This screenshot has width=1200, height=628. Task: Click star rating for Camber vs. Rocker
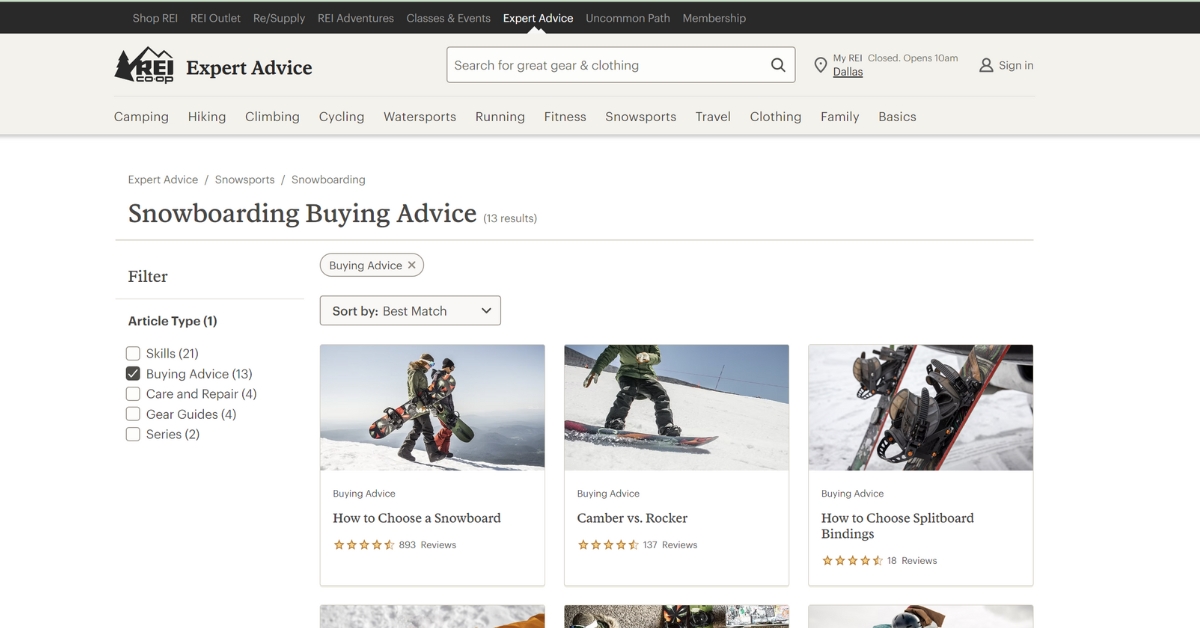click(x=608, y=545)
